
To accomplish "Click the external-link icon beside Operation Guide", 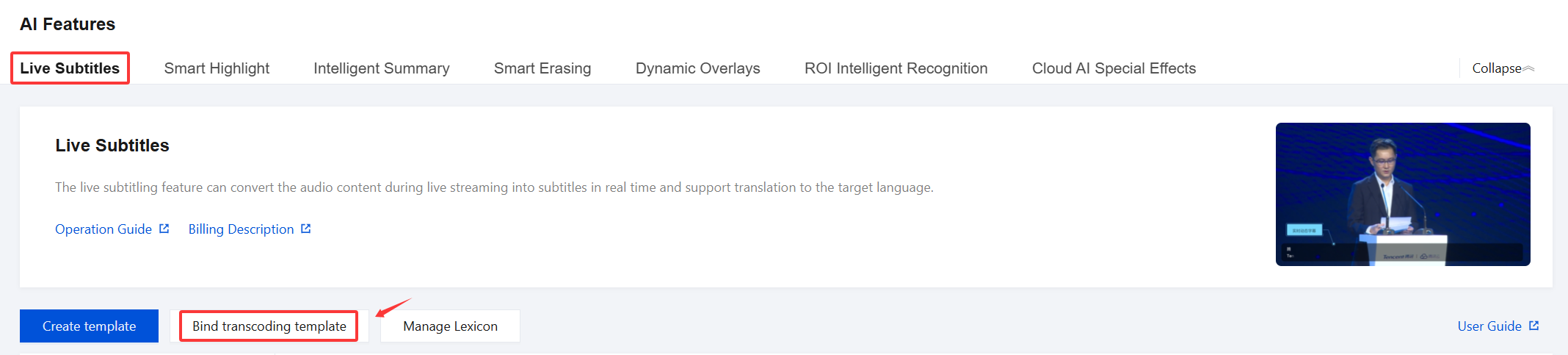I will click(x=164, y=229).
